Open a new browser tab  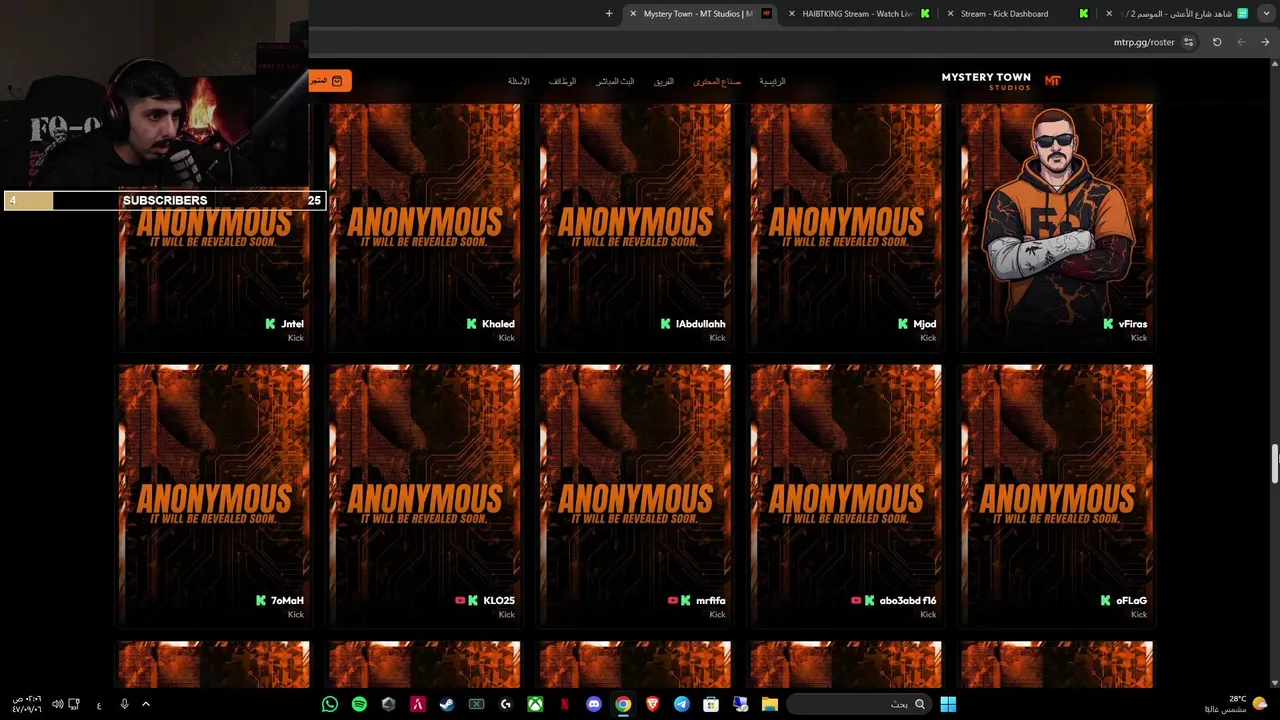click(x=609, y=14)
